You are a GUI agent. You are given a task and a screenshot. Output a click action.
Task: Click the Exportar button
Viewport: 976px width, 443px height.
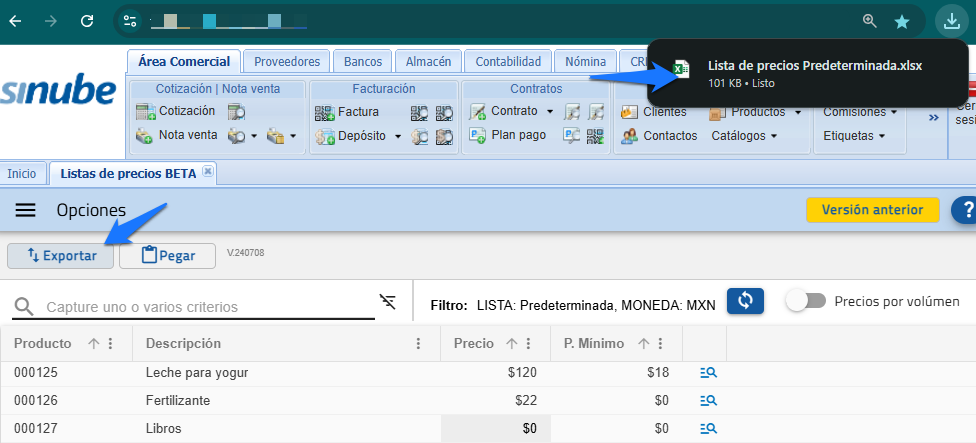61,255
